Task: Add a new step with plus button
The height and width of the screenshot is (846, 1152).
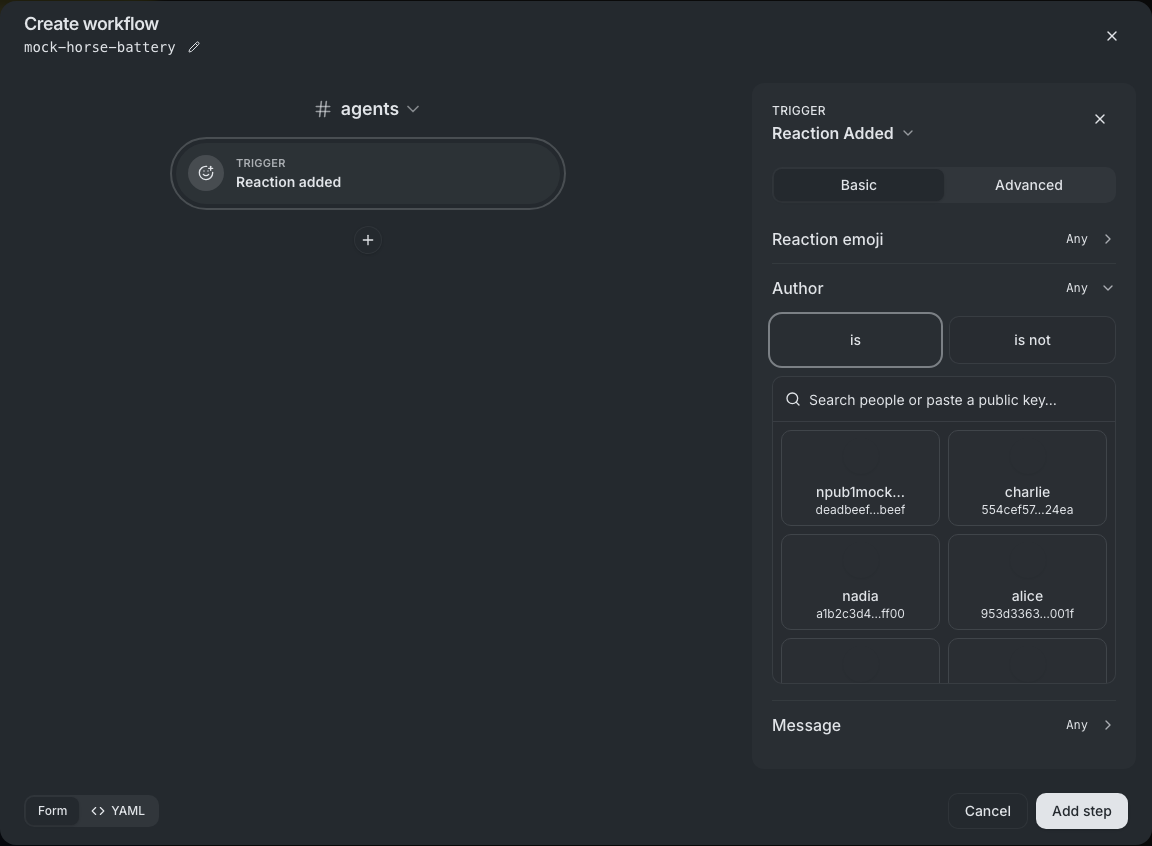Action: [x=367, y=240]
